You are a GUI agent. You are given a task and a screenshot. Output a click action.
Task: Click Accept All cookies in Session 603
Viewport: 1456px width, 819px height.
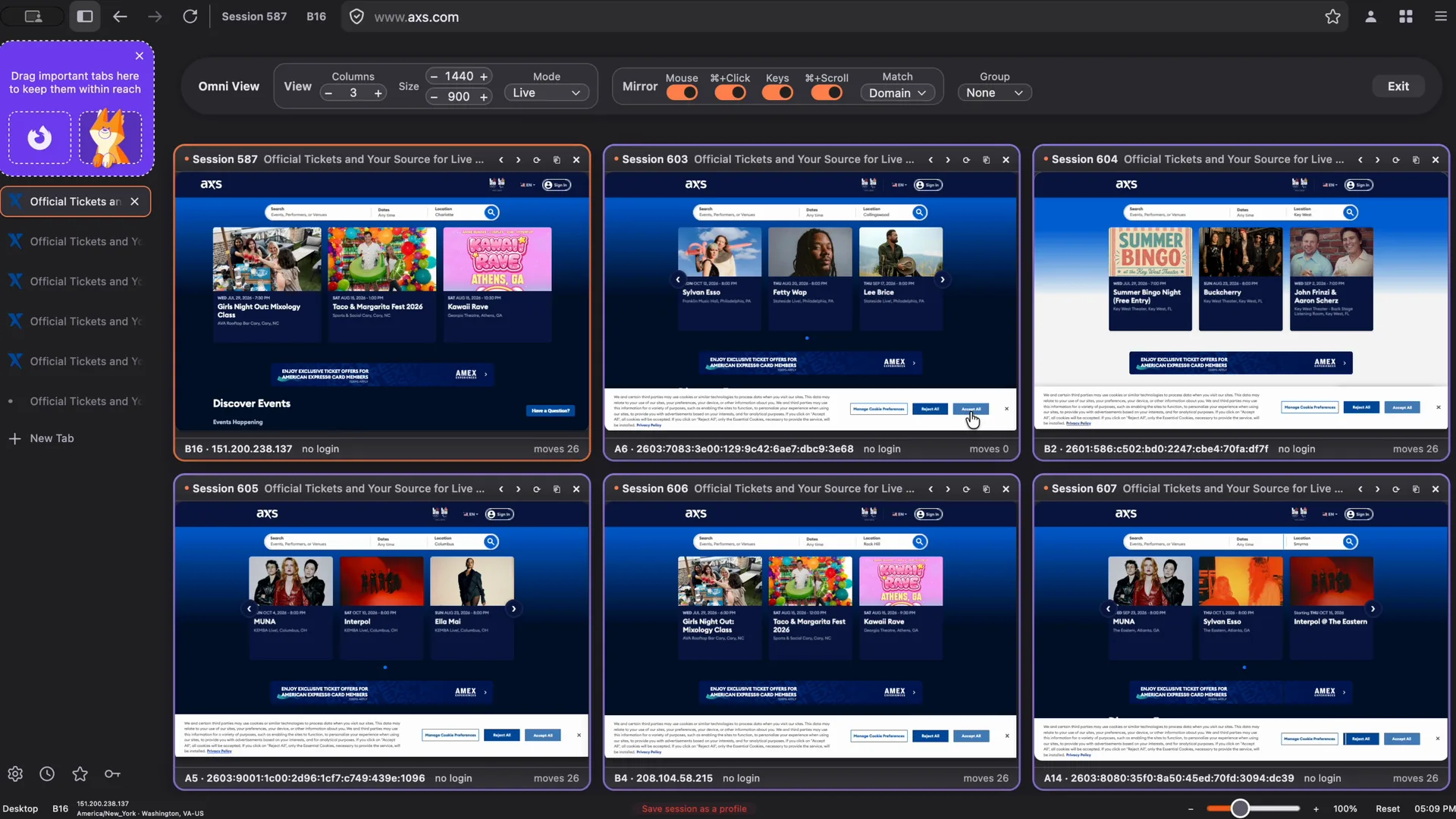pyautogui.click(x=971, y=409)
